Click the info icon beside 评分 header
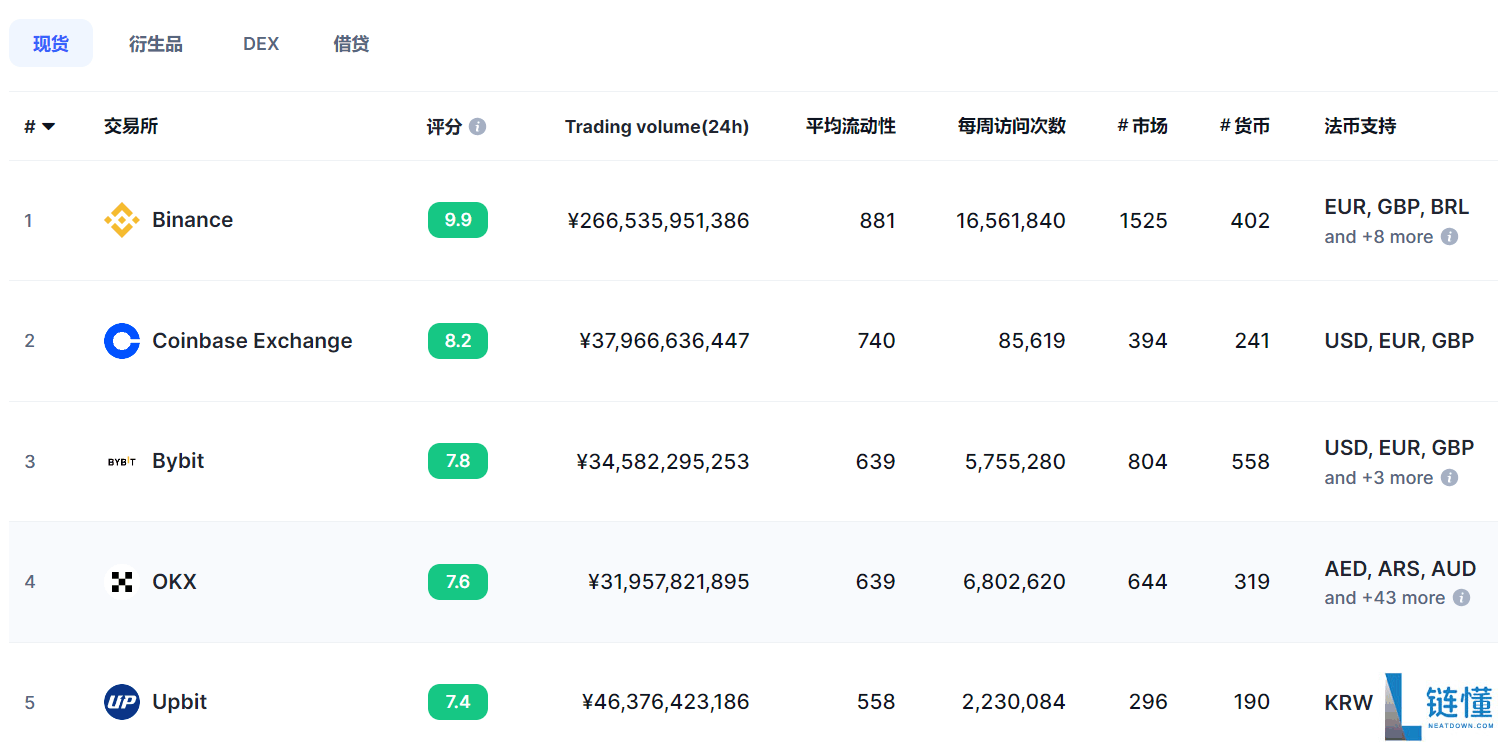 pos(478,127)
